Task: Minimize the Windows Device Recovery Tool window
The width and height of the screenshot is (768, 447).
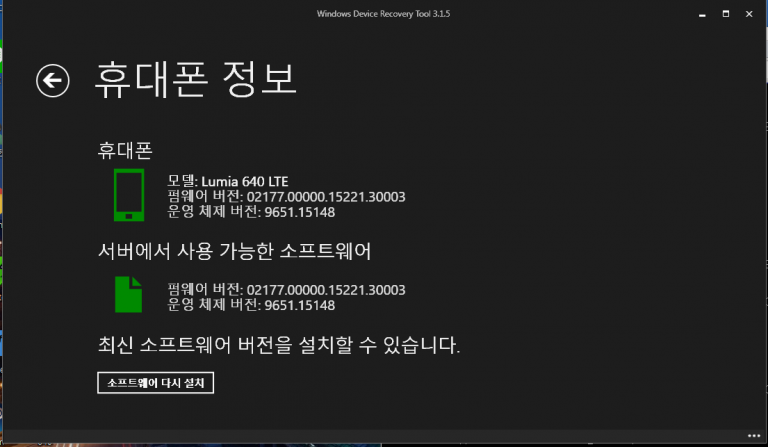Action: 702,14
